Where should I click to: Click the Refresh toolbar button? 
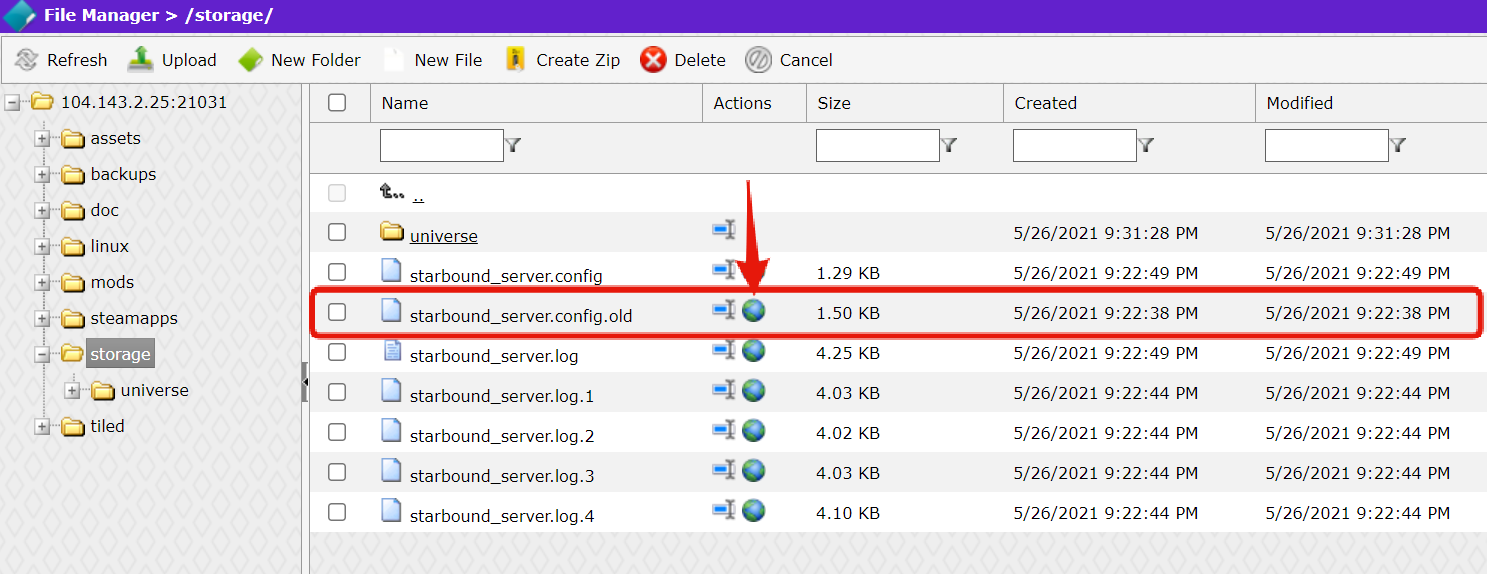pos(61,60)
